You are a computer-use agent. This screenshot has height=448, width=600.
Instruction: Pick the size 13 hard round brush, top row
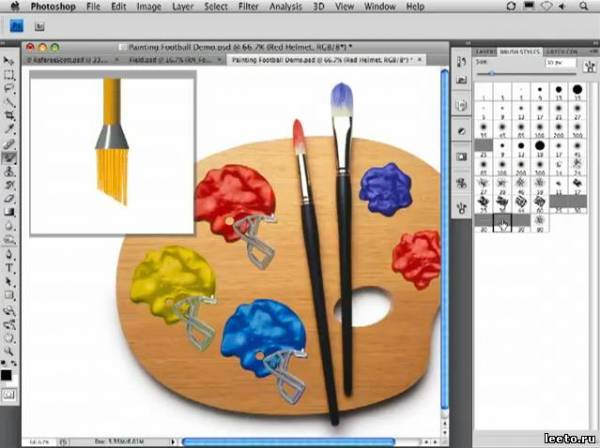click(559, 90)
